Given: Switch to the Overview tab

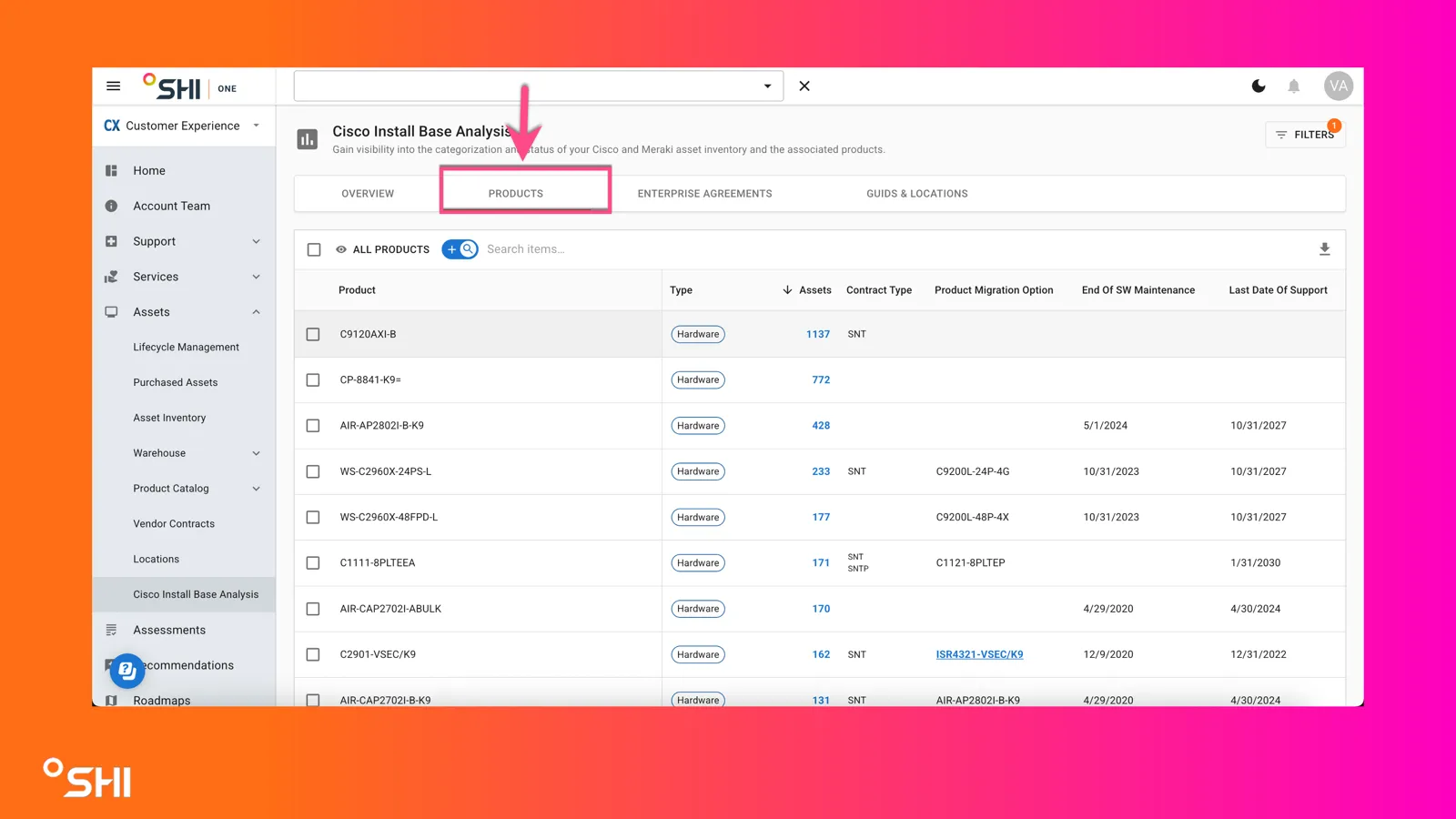Looking at the screenshot, I should (368, 194).
